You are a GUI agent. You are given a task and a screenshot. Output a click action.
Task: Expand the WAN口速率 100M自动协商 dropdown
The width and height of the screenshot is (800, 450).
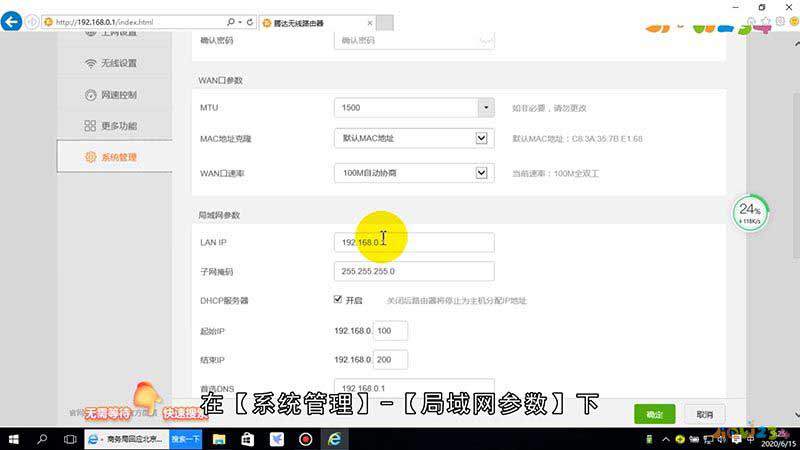(481, 173)
